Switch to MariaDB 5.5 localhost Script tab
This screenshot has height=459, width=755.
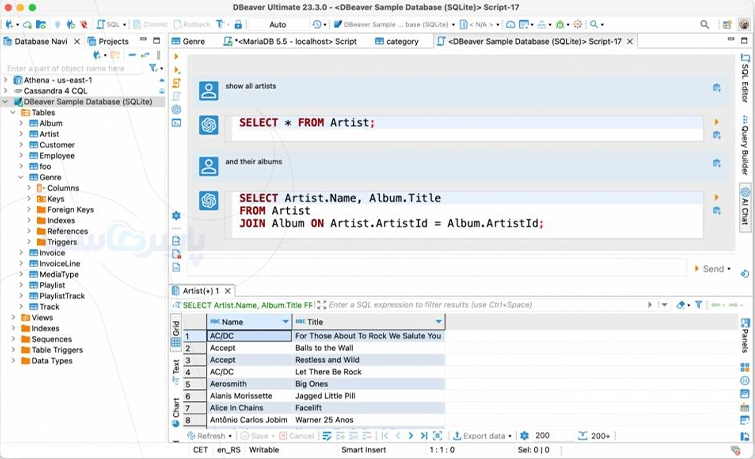coord(290,41)
